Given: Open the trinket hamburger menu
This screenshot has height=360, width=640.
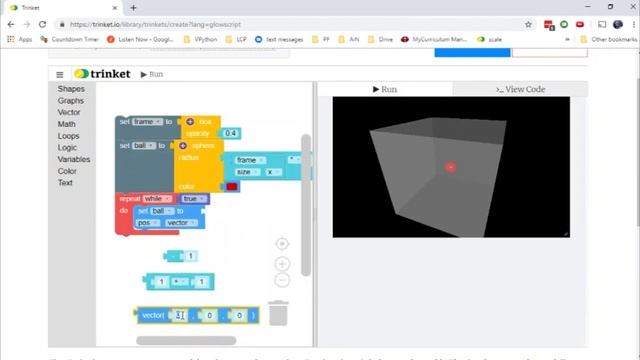Looking at the screenshot, I should point(60,74).
